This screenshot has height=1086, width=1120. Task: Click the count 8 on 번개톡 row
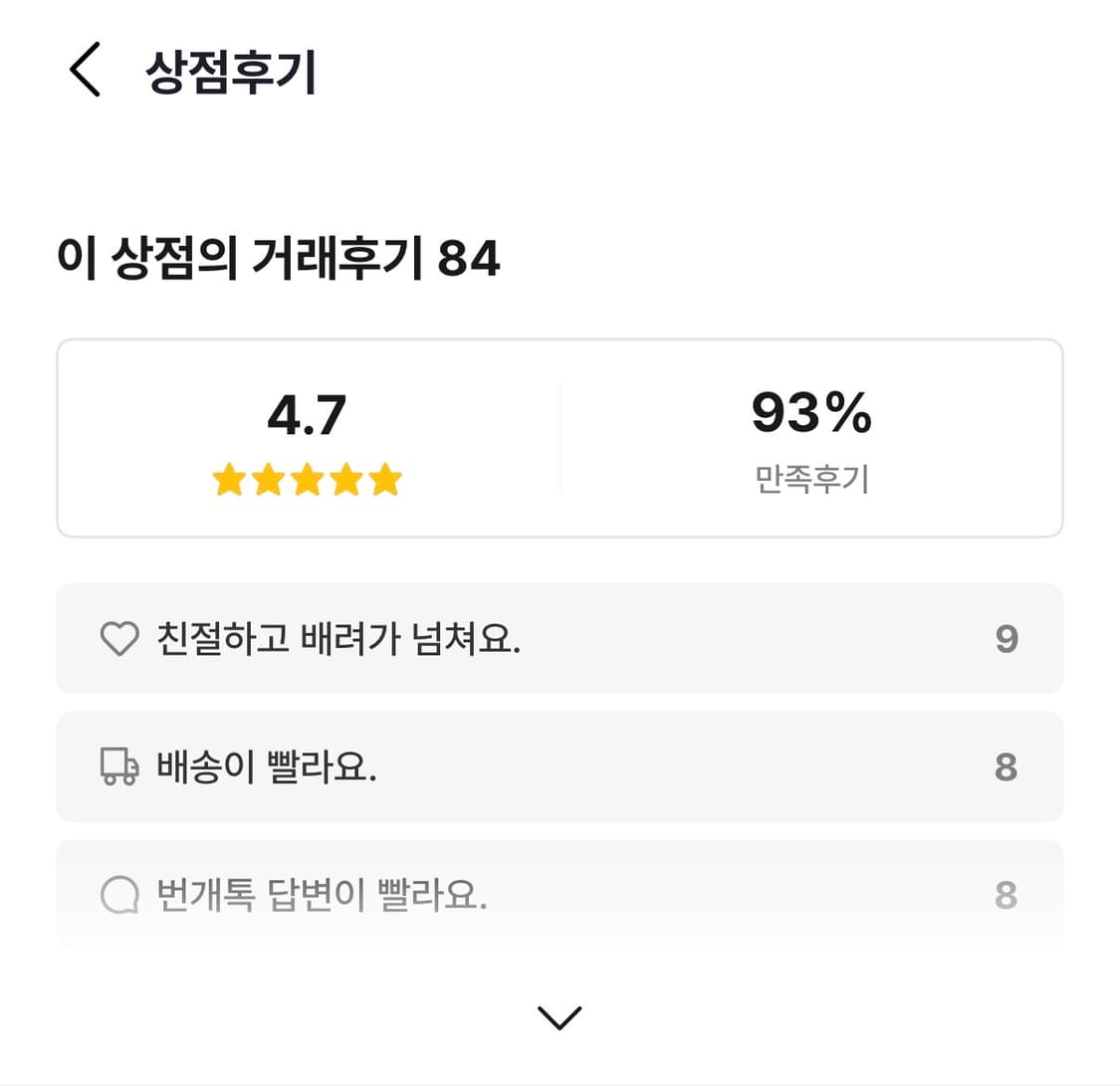(1007, 895)
